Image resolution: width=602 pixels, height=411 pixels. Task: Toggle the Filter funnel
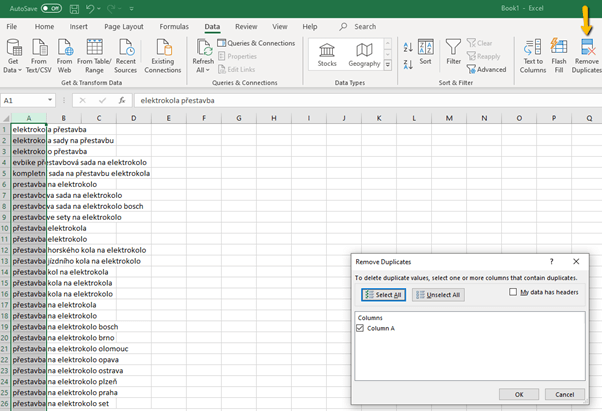[453, 52]
